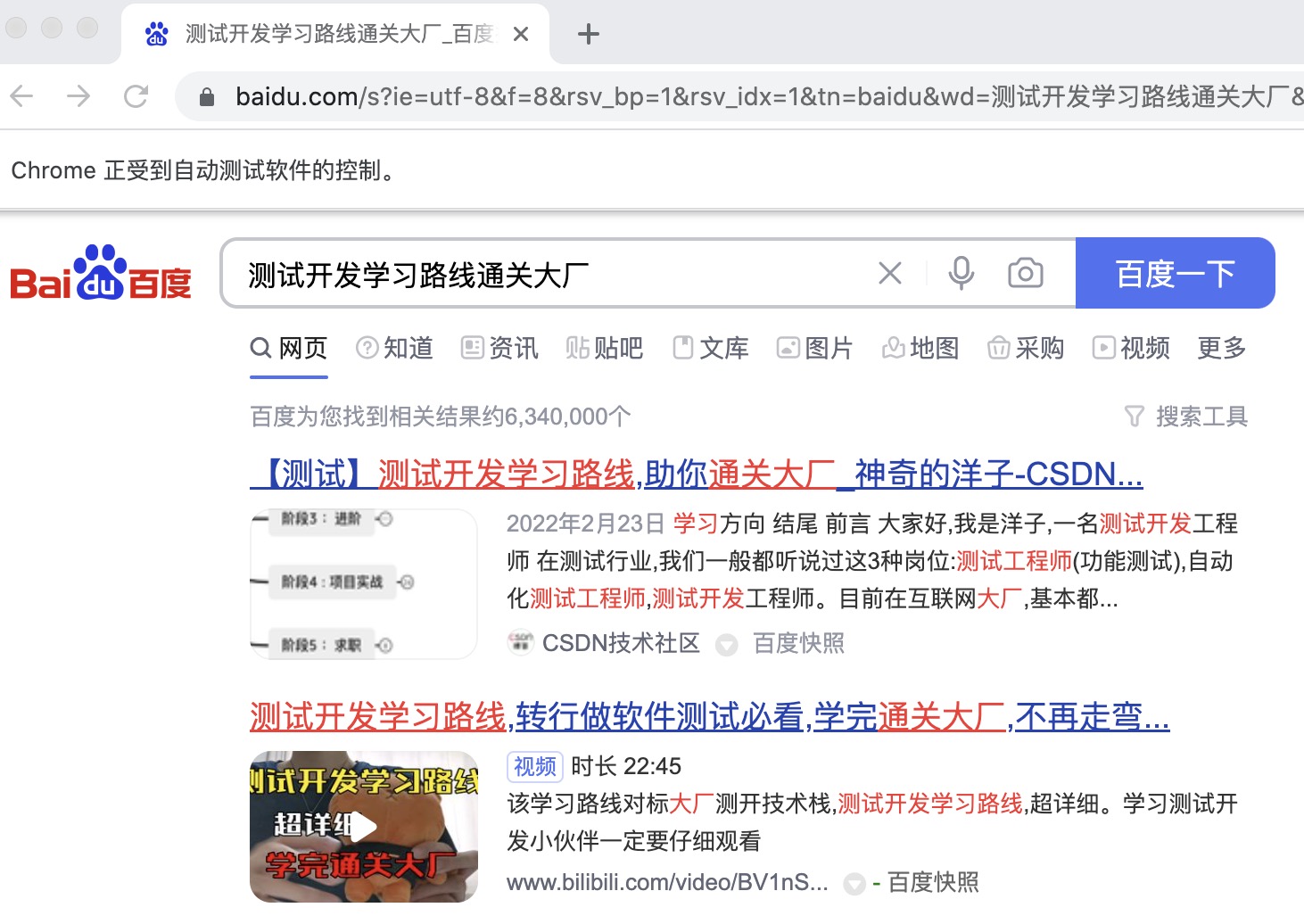Click the www.bilibili.com/video URL link

pyautogui.click(x=667, y=882)
